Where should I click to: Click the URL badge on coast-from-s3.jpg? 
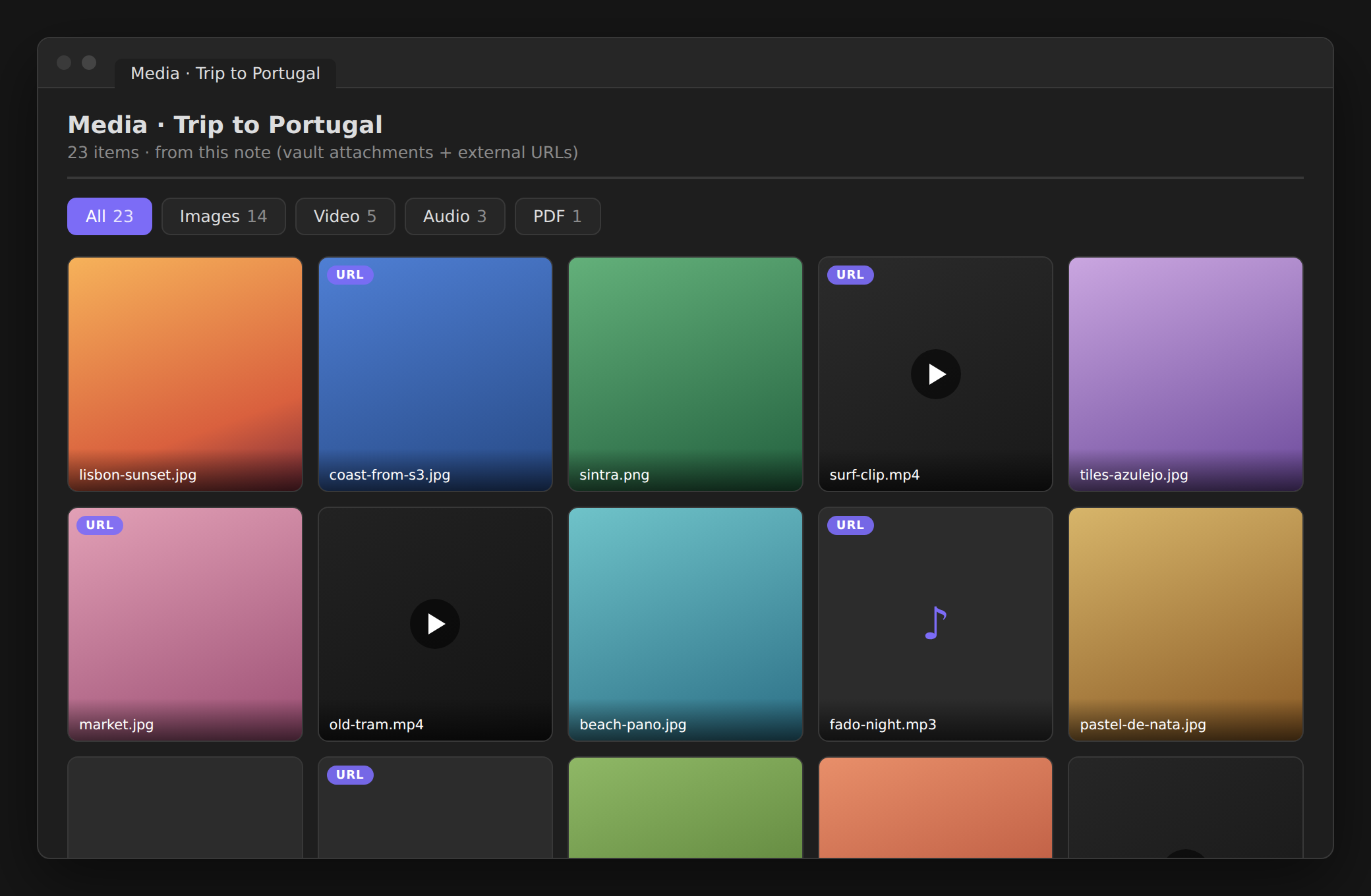(350, 275)
